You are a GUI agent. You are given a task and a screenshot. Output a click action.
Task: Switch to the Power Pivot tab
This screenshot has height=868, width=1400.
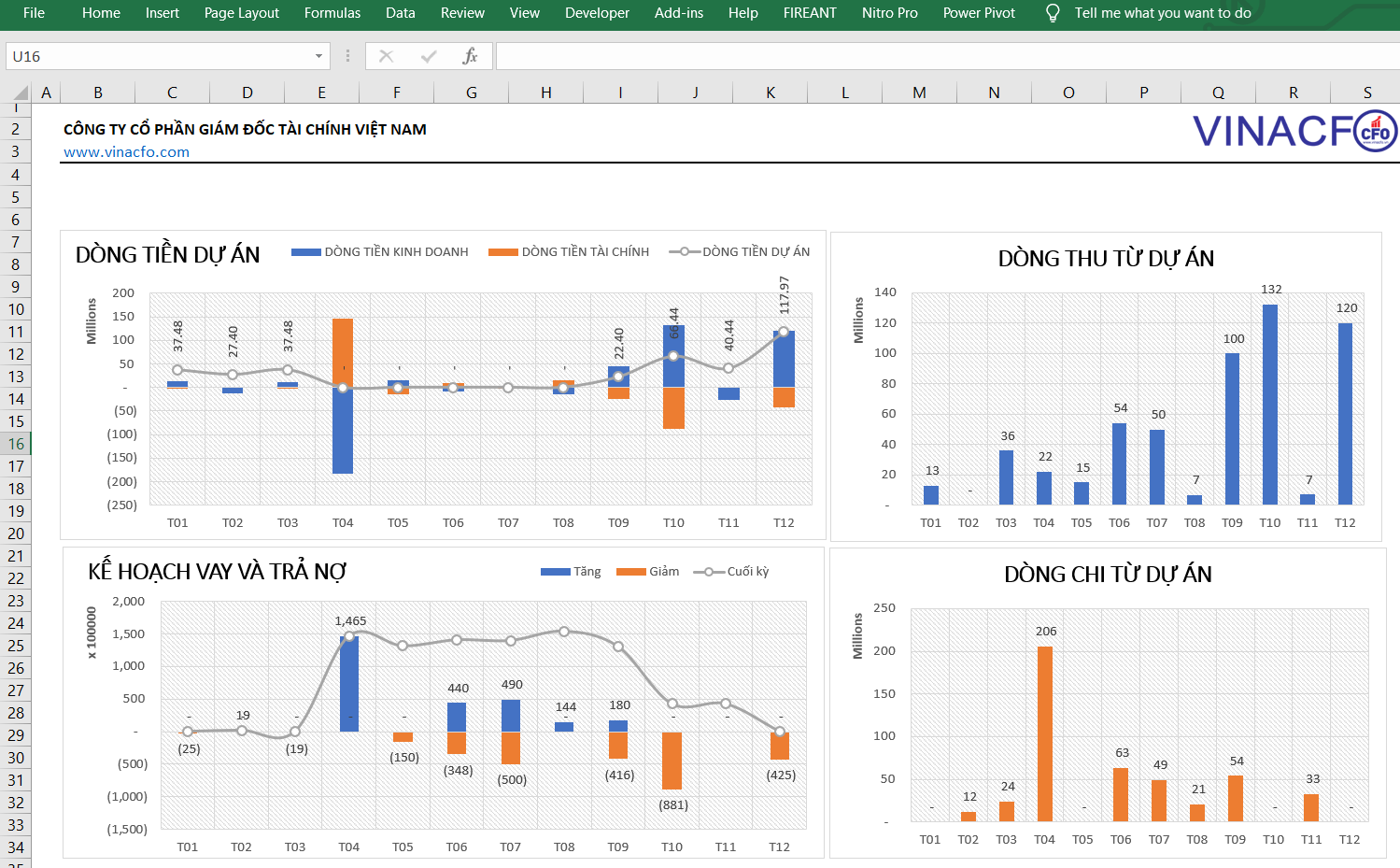coord(978,13)
